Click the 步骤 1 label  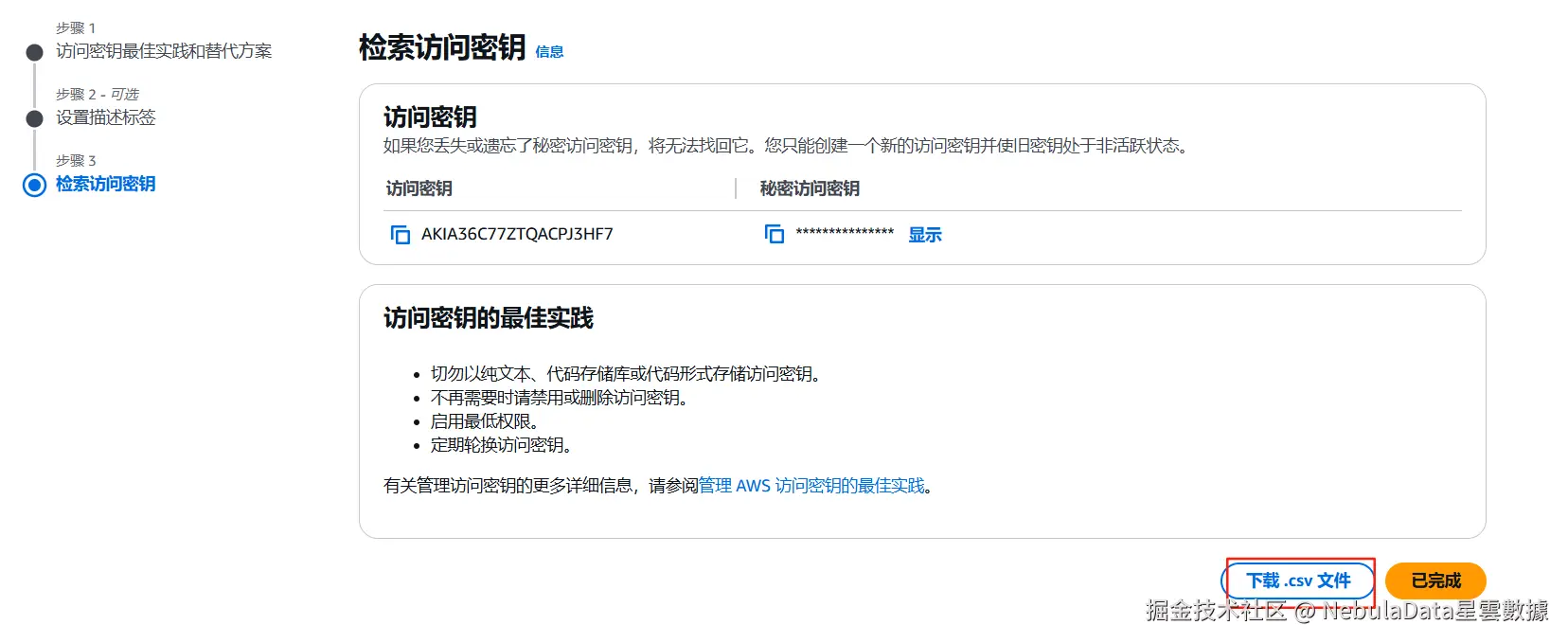(76, 28)
